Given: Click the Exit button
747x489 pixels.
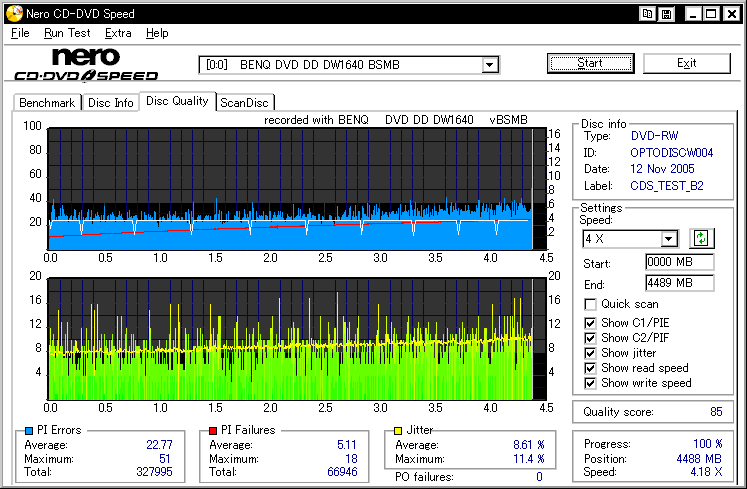Looking at the screenshot, I should click(x=686, y=63).
